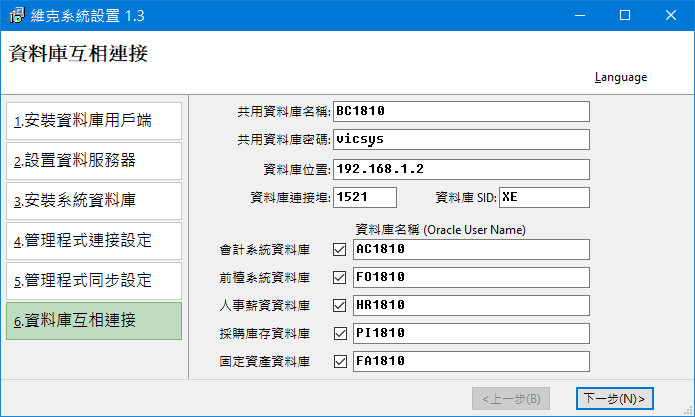Click the 共用資料庫名稱 field with BC1810
Viewport: 695px width, 417px height.
[x=461, y=111]
